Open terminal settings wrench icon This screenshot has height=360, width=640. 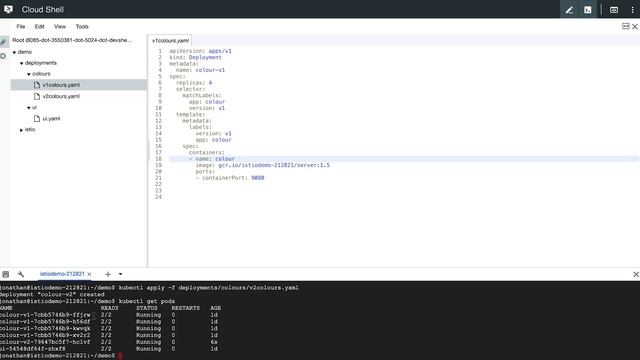pos(21,274)
